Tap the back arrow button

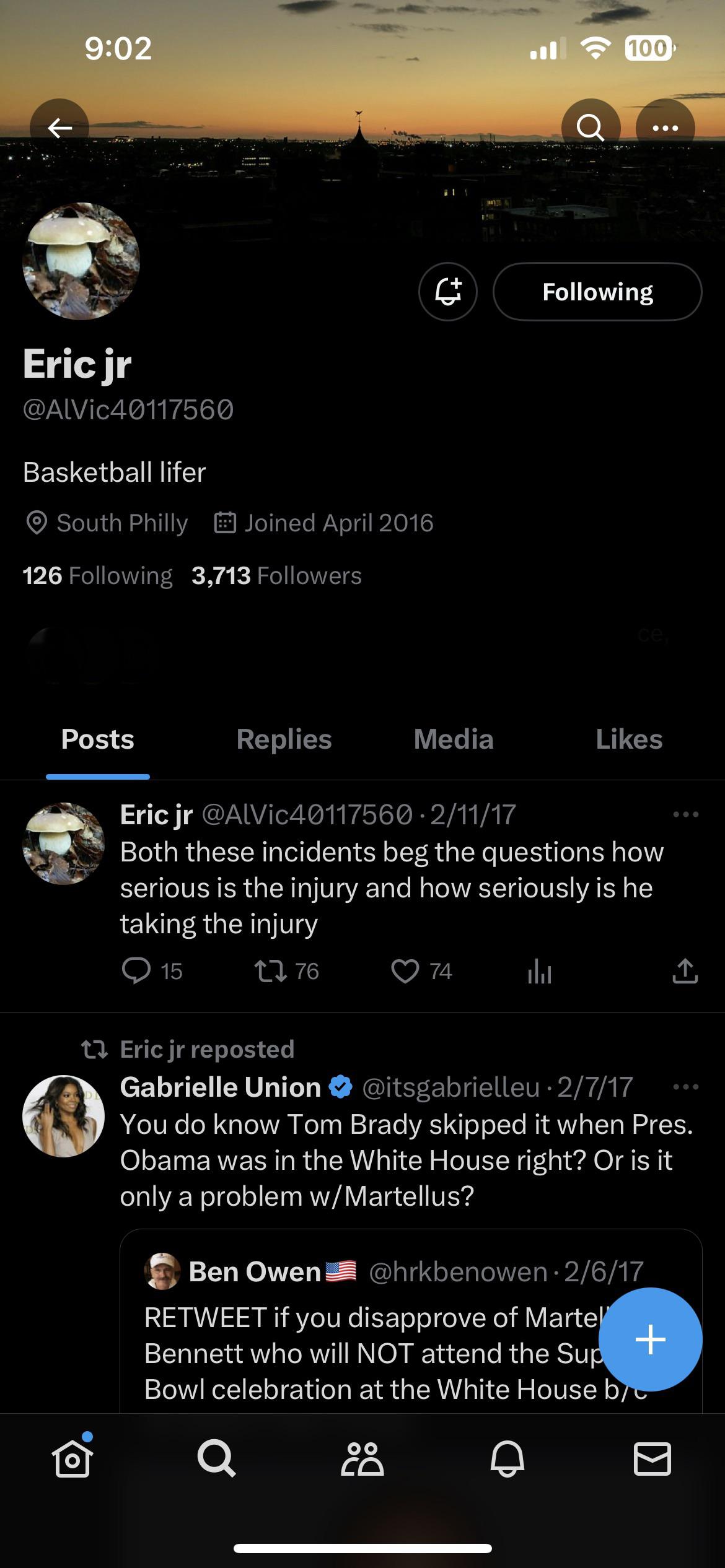59,128
